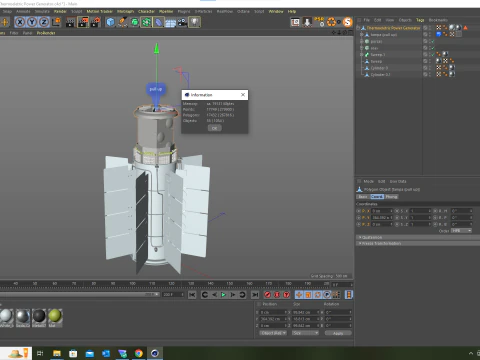This screenshot has width=480, height=360.
Task: Click the download arrow toolbar icon
Action: tap(307, 22)
